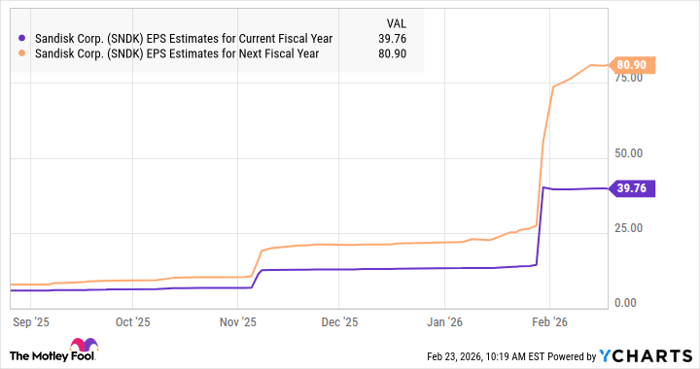
Task: Click the purple 39.76 end-of-line value tag
Action: click(632, 188)
